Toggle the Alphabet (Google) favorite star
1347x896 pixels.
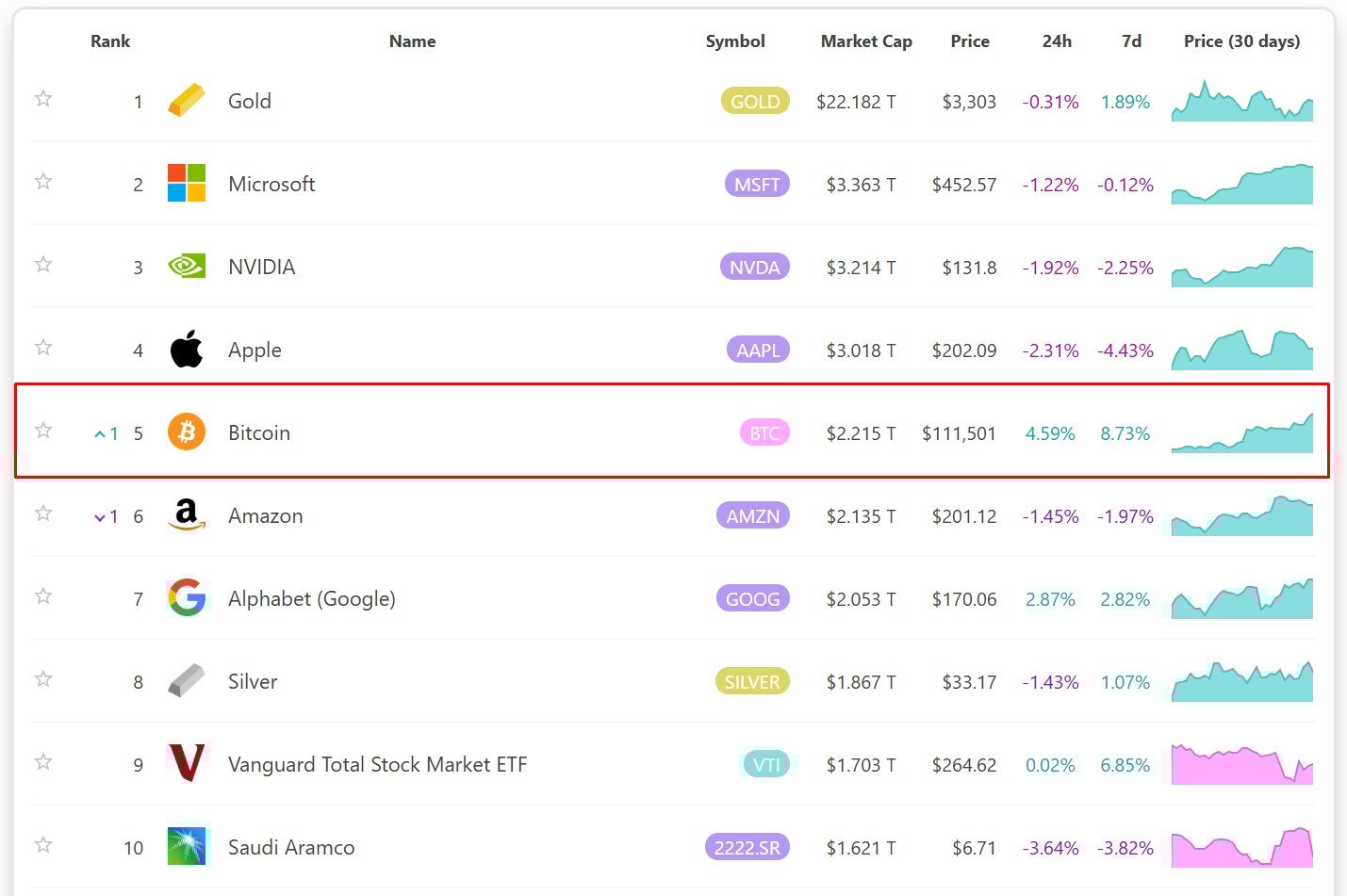click(x=43, y=595)
